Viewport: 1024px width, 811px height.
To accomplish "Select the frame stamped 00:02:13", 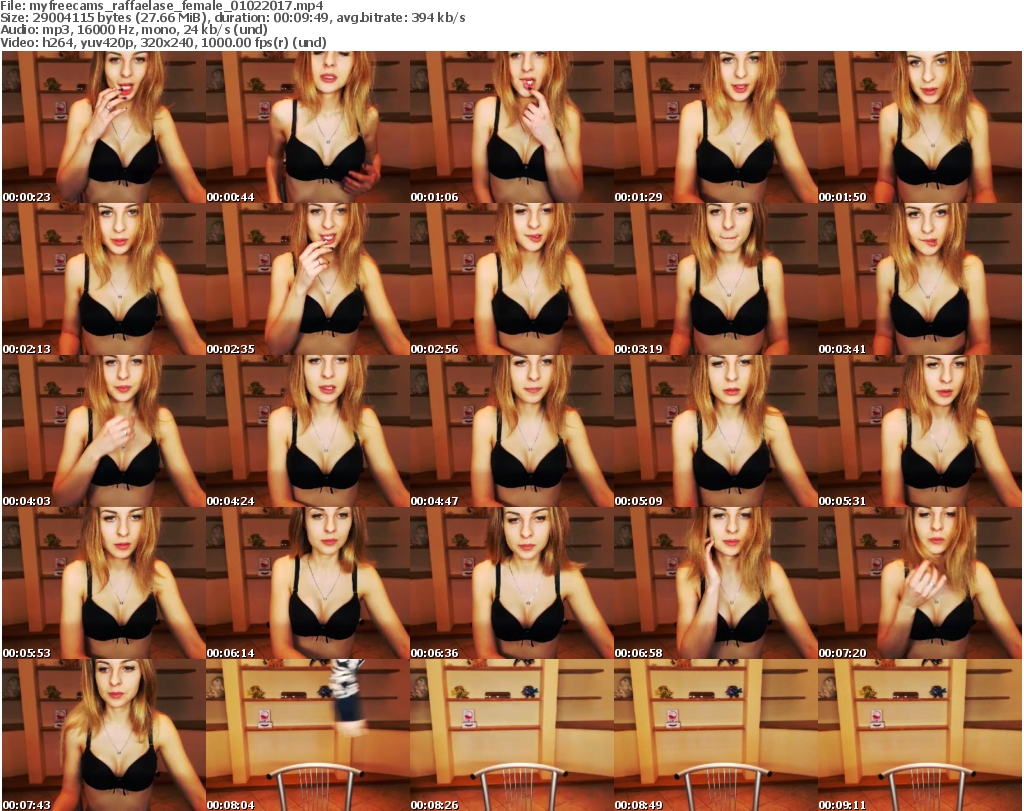I will tap(104, 279).
